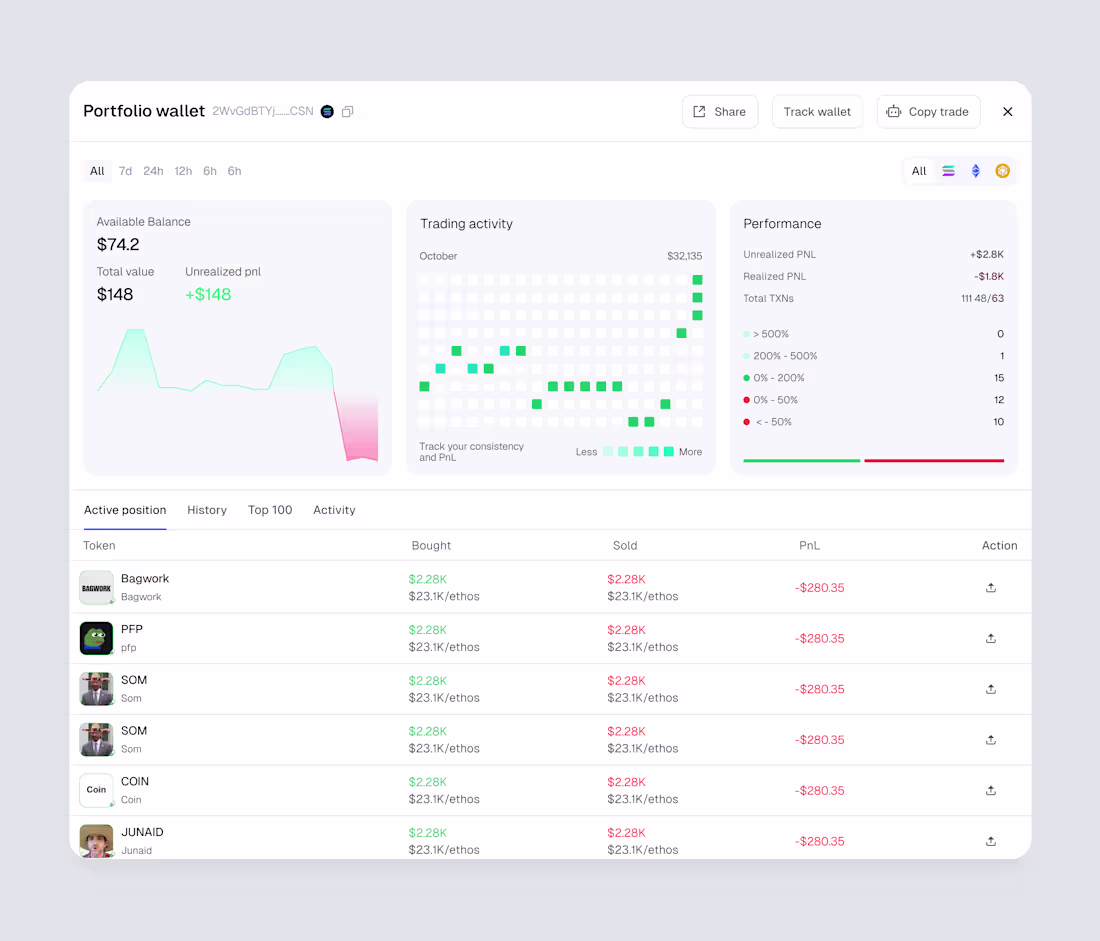The image size is (1100, 941).
Task: Select the gold coin chain filter icon
Action: tap(1002, 171)
